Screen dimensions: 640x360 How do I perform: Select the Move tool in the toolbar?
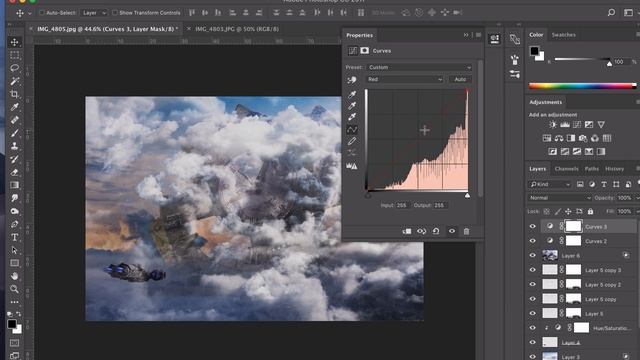tap(14, 42)
